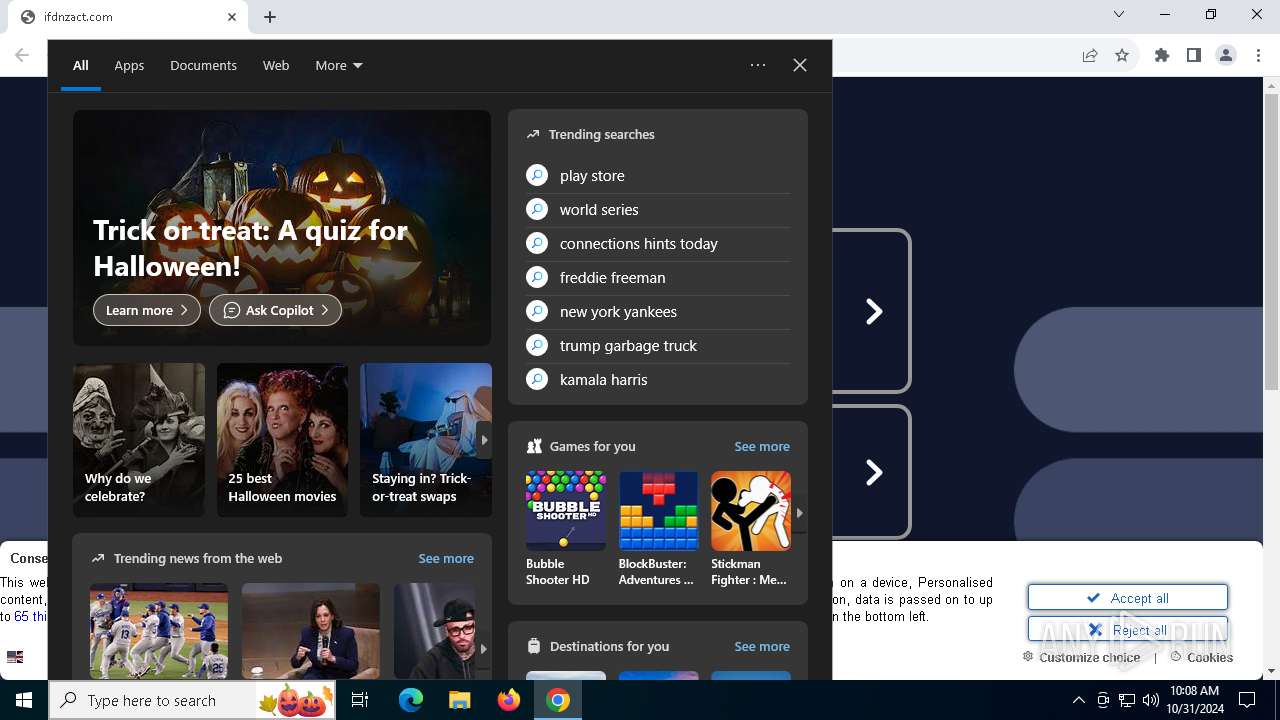
Task: Open the Web search tab
Action: [x=276, y=65]
